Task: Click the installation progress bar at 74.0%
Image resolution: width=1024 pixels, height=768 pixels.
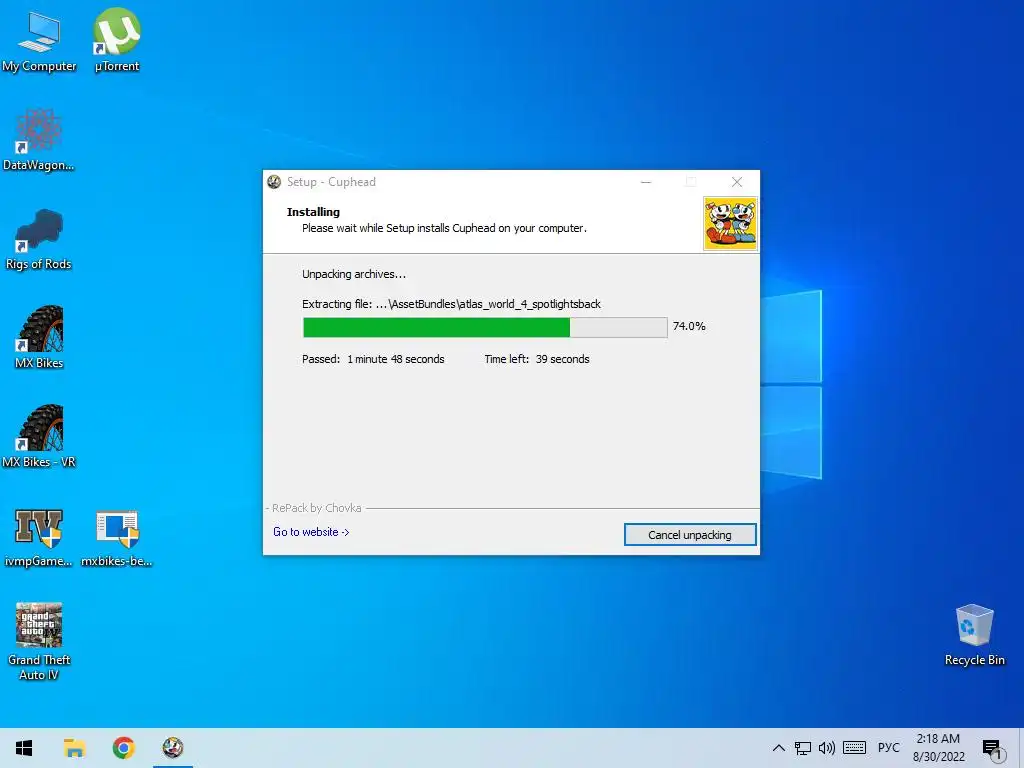Action: tap(485, 327)
